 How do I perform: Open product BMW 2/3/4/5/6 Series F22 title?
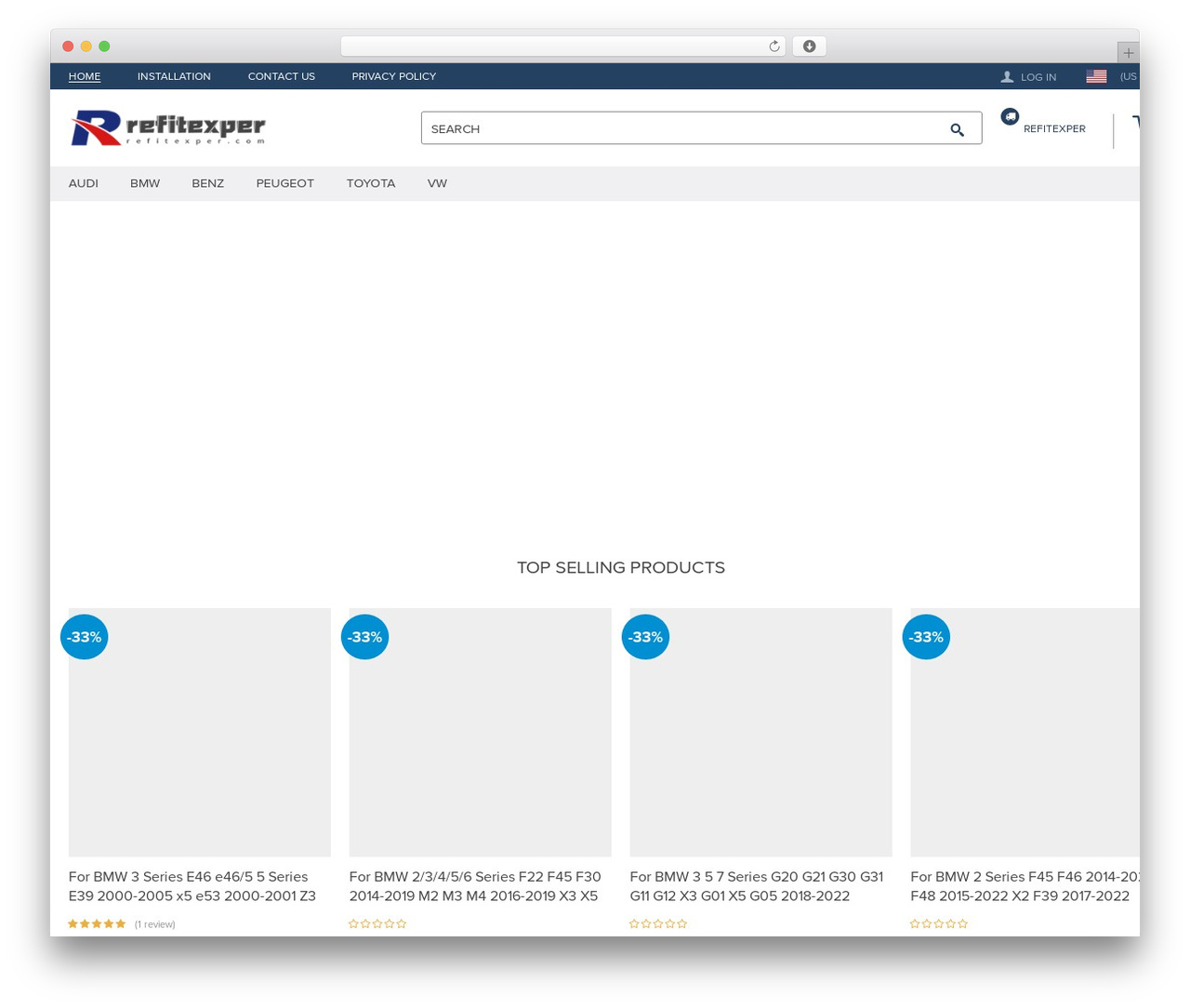475,886
